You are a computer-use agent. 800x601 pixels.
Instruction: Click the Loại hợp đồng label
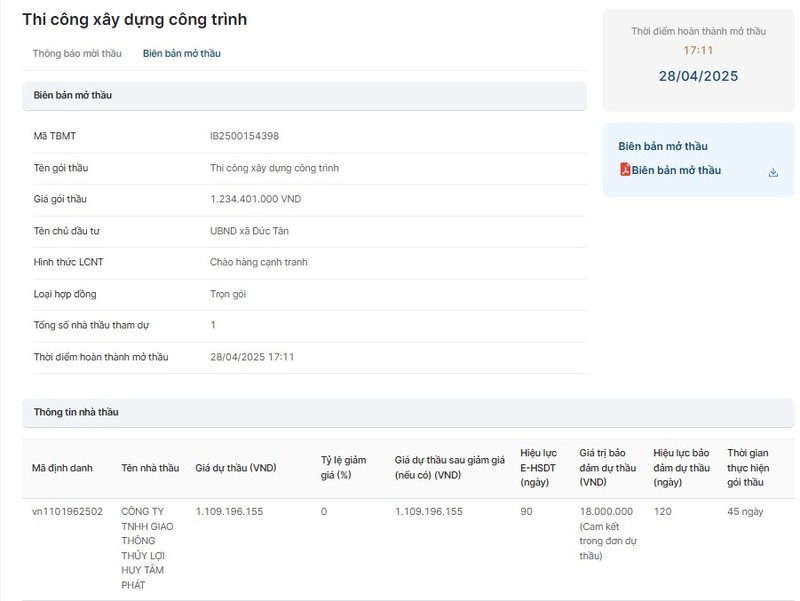coord(65,294)
